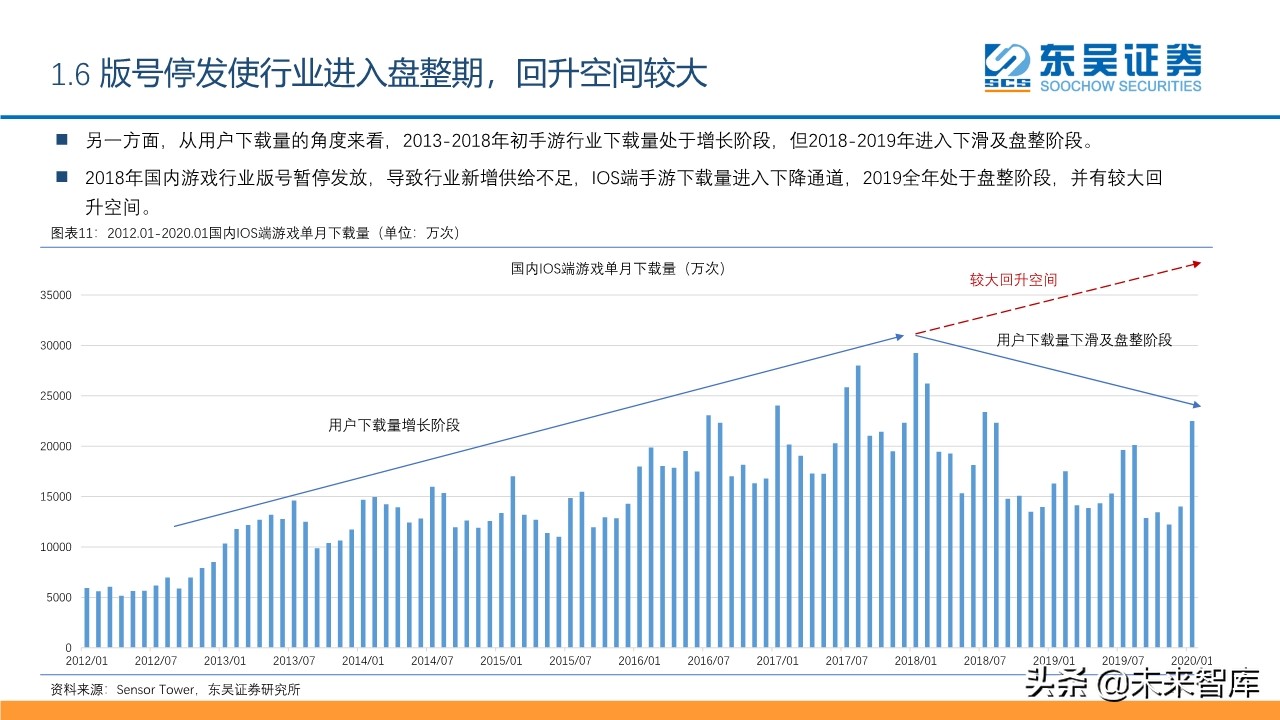The image size is (1280, 720).
Task: Click the 20000 y-axis label
Action: pos(55,446)
